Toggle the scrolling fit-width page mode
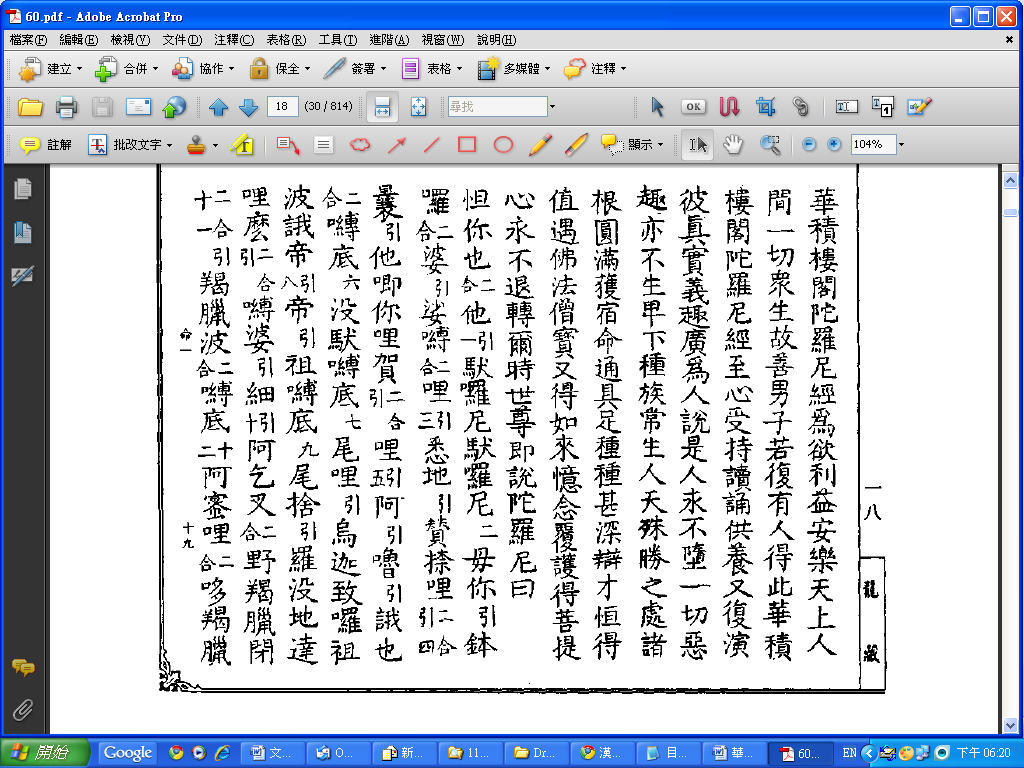Viewport: 1024px width, 768px height. (x=381, y=106)
